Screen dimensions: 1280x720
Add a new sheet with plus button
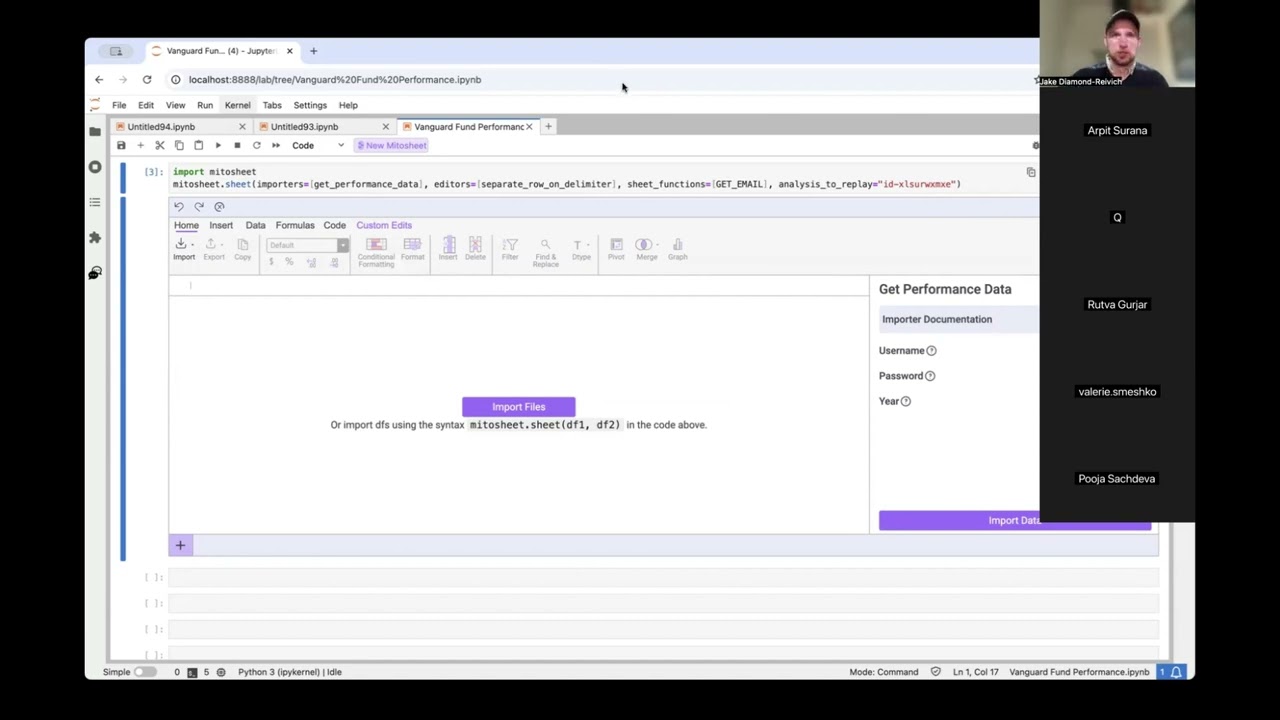[180, 546]
